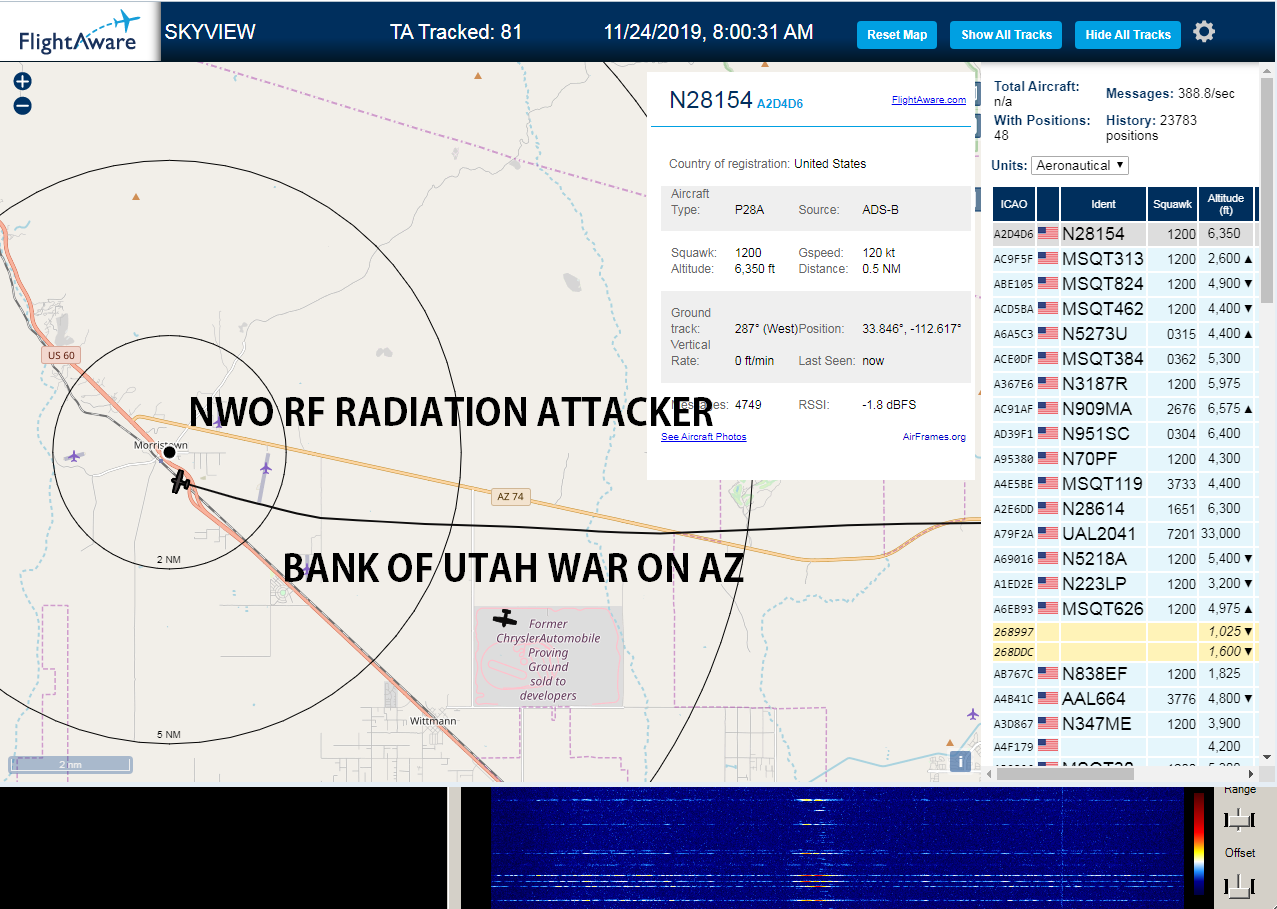This screenshot has height=909, width=1277.
Task: Click the FlightAware logo
Action: click(x=80, y=32)
